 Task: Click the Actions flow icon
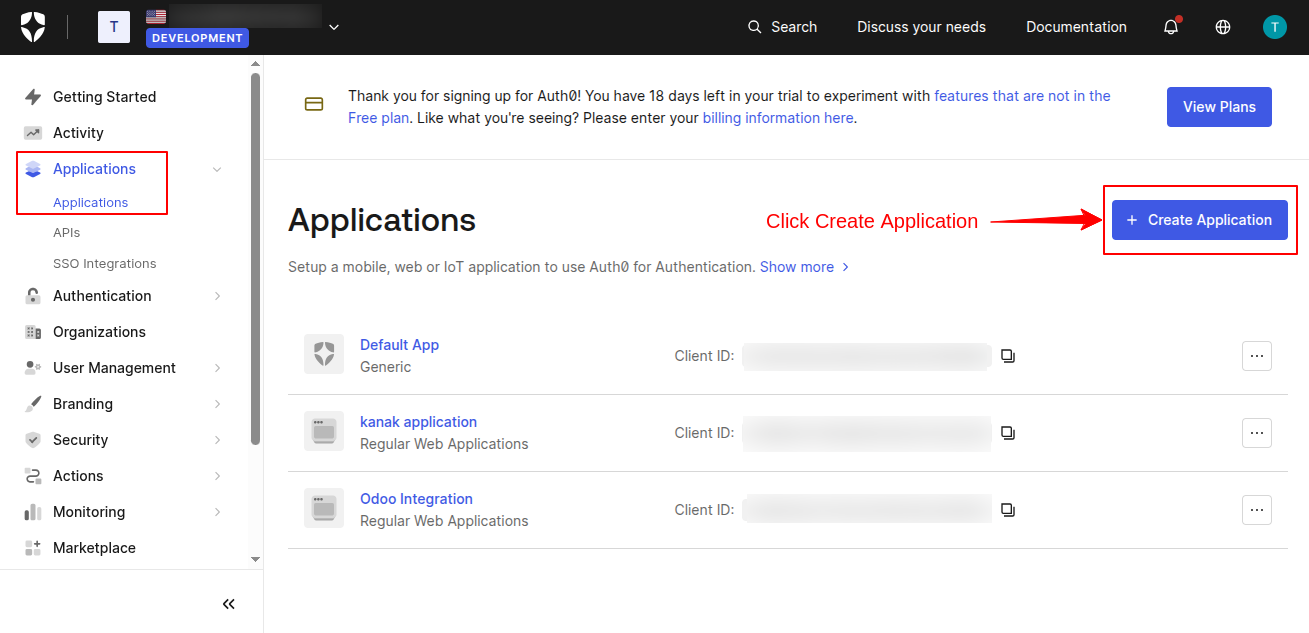(x=33, y=476)
